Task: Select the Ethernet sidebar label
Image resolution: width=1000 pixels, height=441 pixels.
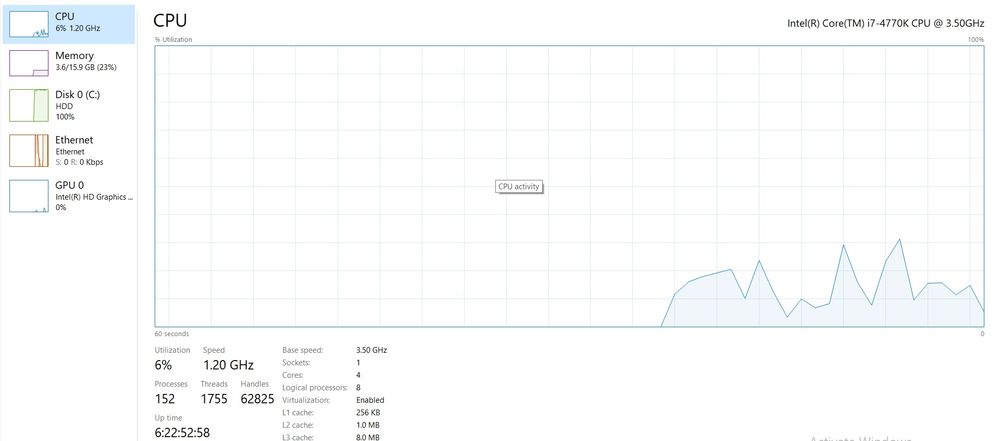Action: (74, 140)
